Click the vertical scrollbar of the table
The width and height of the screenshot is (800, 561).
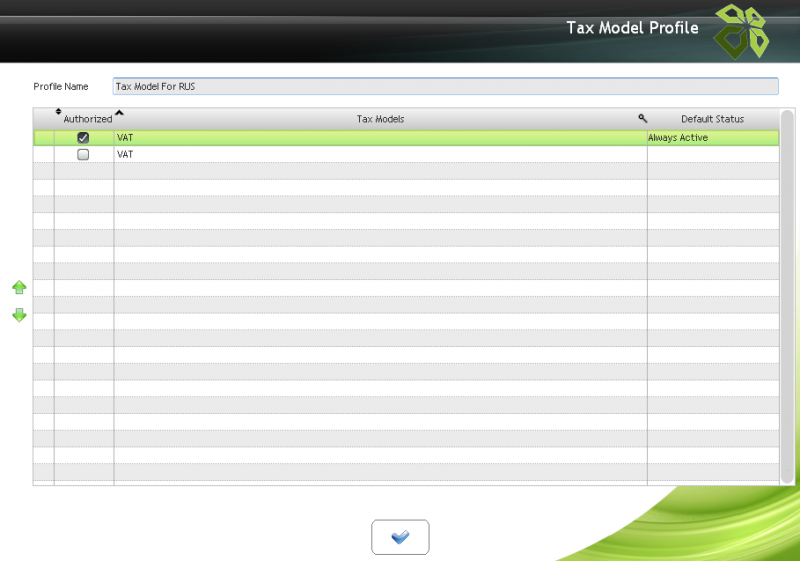(x=787, y=296)
